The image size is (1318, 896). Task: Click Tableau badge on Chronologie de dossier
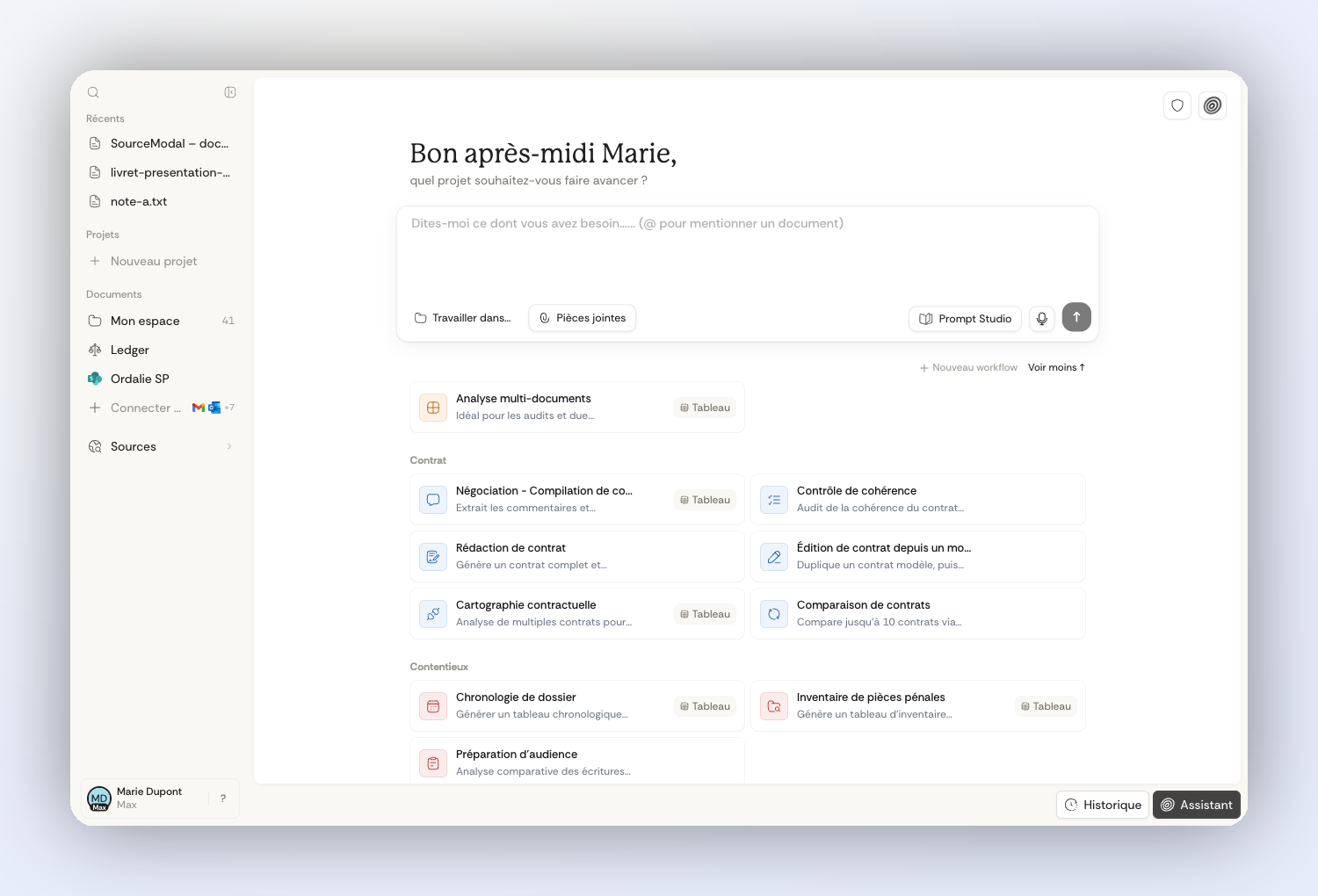pos(706,706)
